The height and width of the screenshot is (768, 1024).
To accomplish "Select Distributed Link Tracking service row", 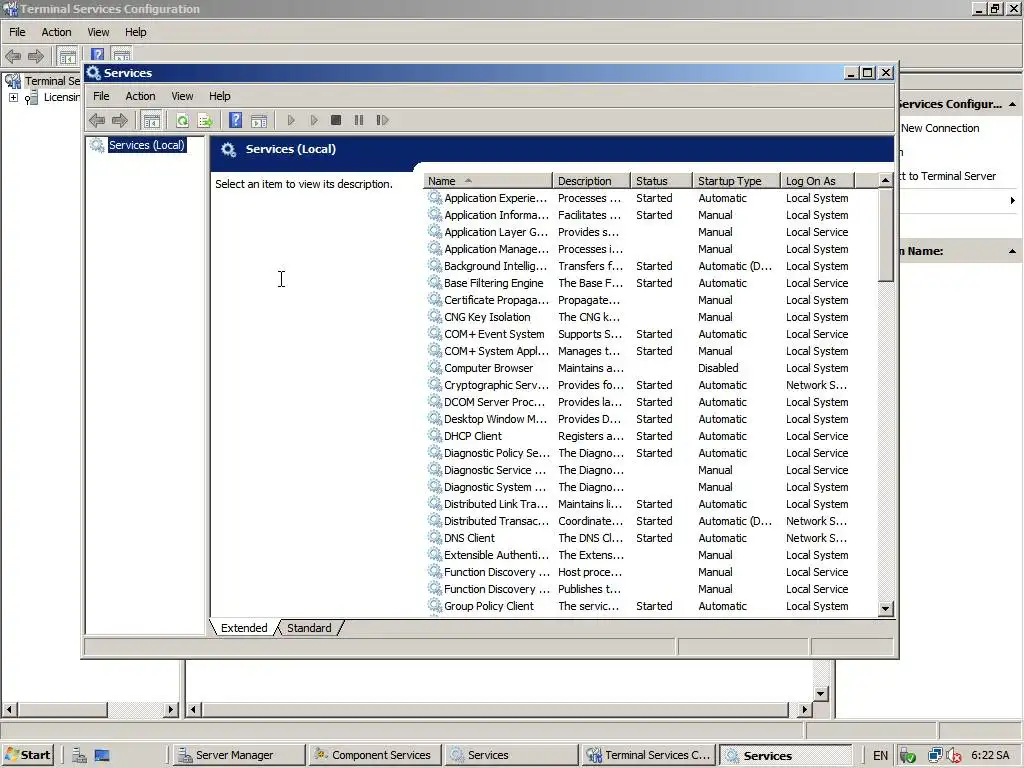I will (x=651, y=504).
